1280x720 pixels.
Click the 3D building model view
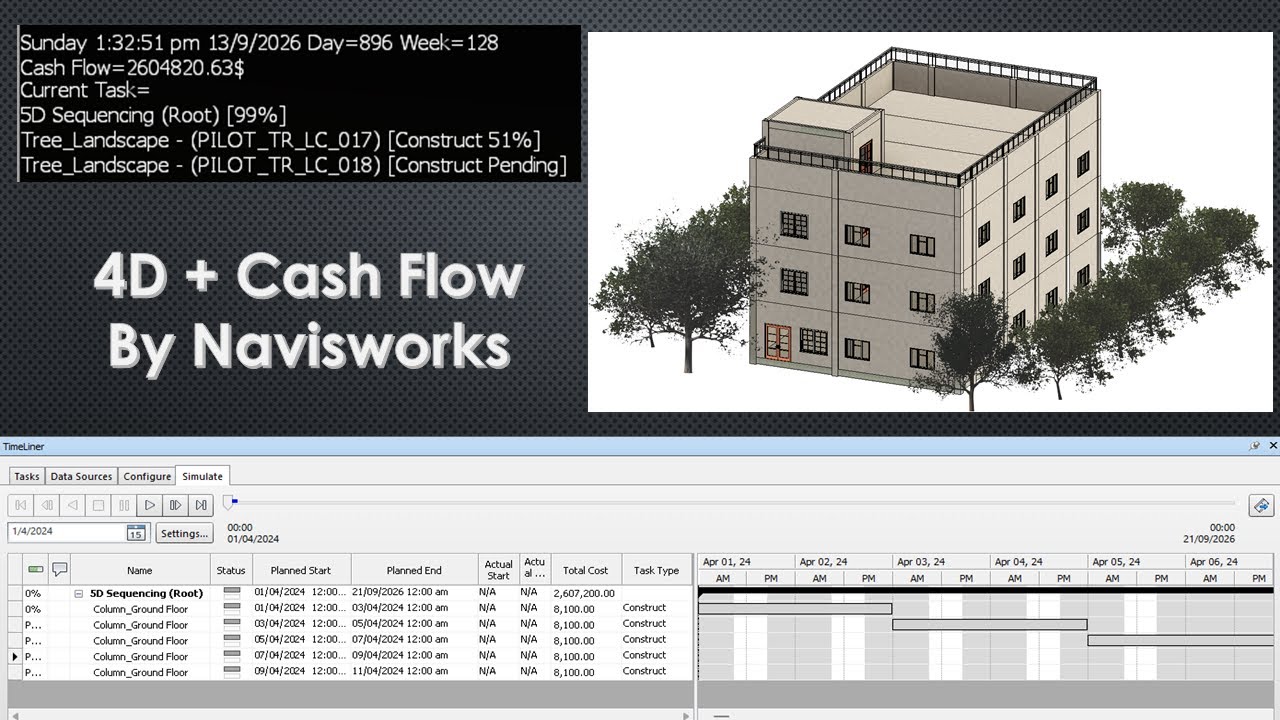point(930,222)
